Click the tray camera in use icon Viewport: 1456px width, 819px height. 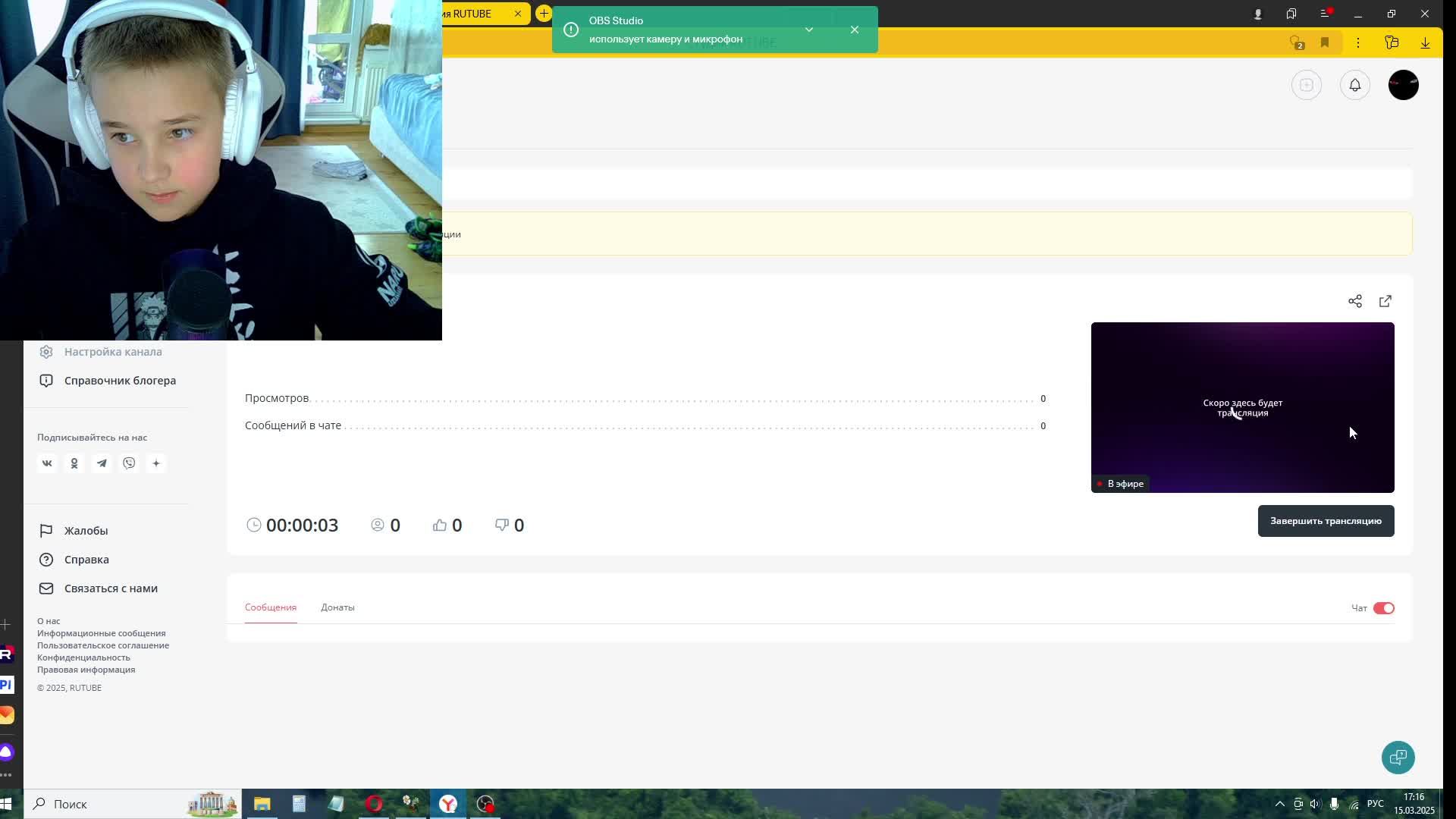1298,804
